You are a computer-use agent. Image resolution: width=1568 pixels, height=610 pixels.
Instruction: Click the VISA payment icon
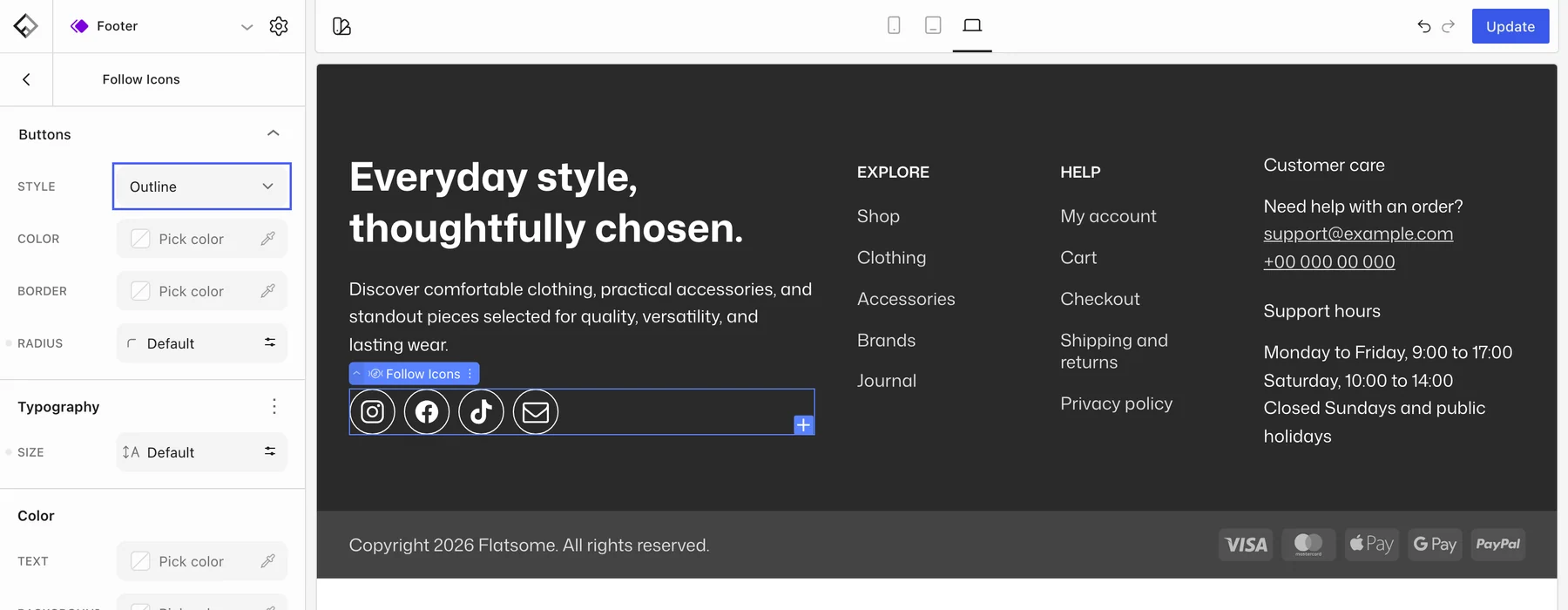pyautogui.click(x=1246, y=545)
